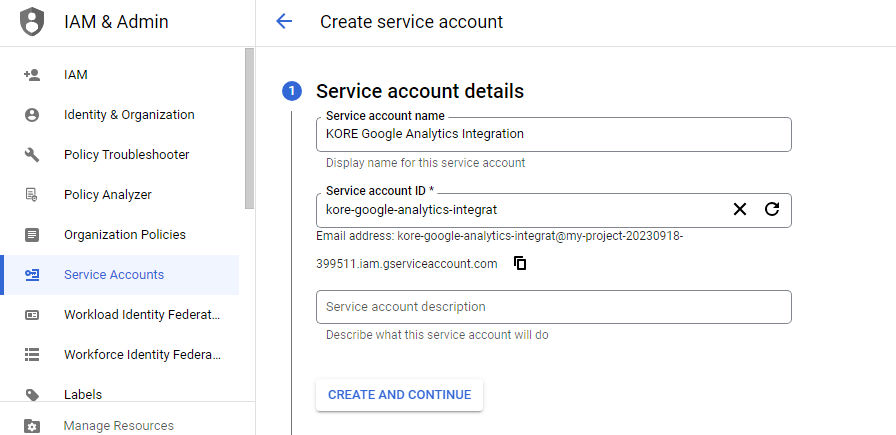Image resolution: width=896 pixels, height=435 pixels.
Task: Click the Policy Analyzer icon
Action: pos(32,195)
